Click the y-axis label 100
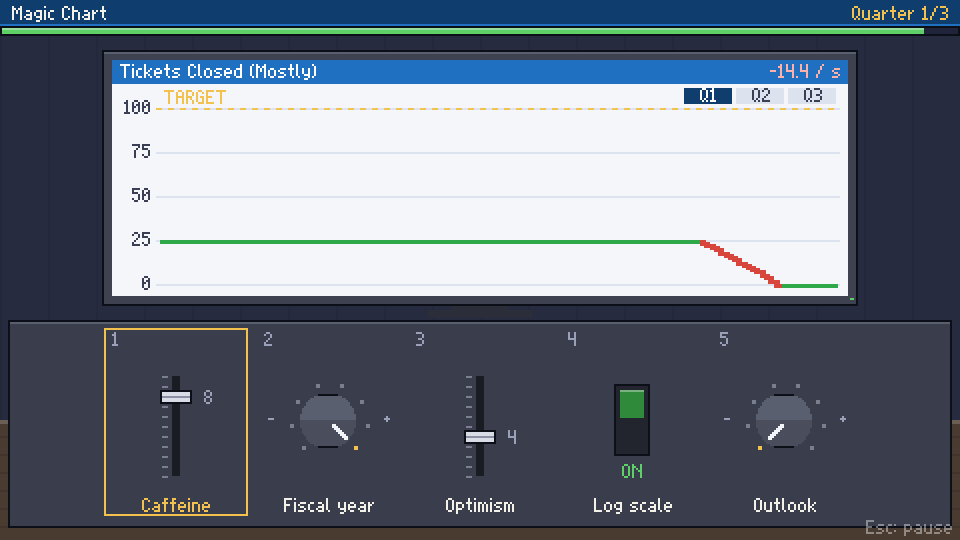Viewport: 960px width, 540px height. [137, 108]
